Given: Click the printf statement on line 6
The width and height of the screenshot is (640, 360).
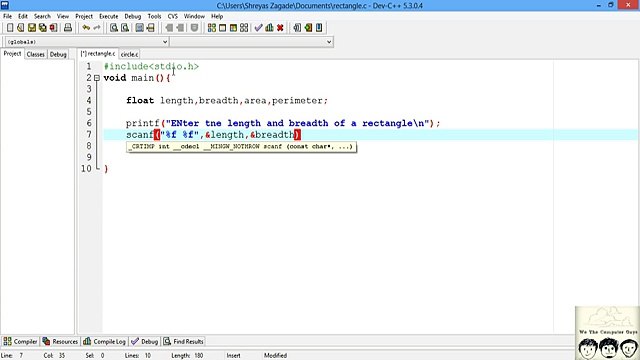Looking at the screenshot, I should [x=283, y=123].
